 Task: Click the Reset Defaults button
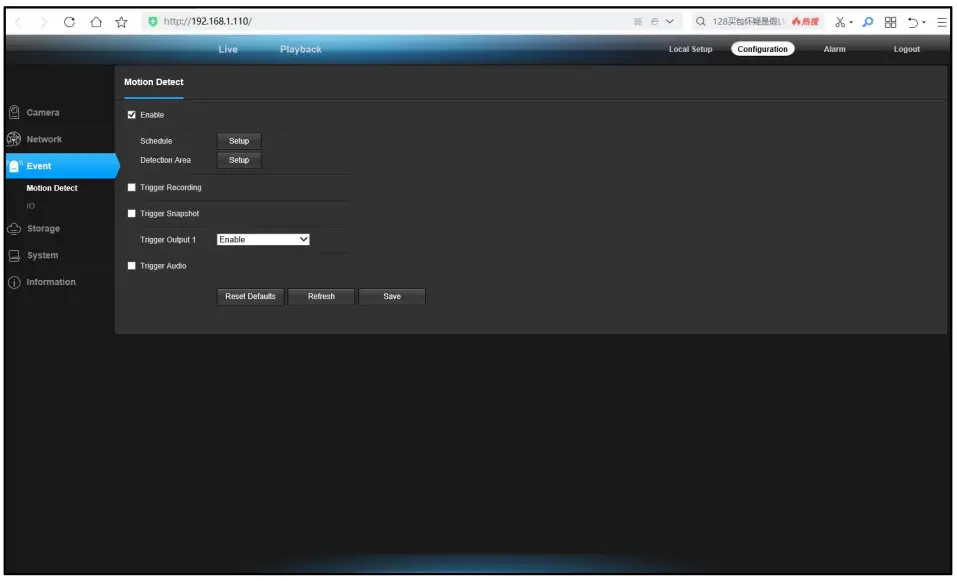[250, 297]
